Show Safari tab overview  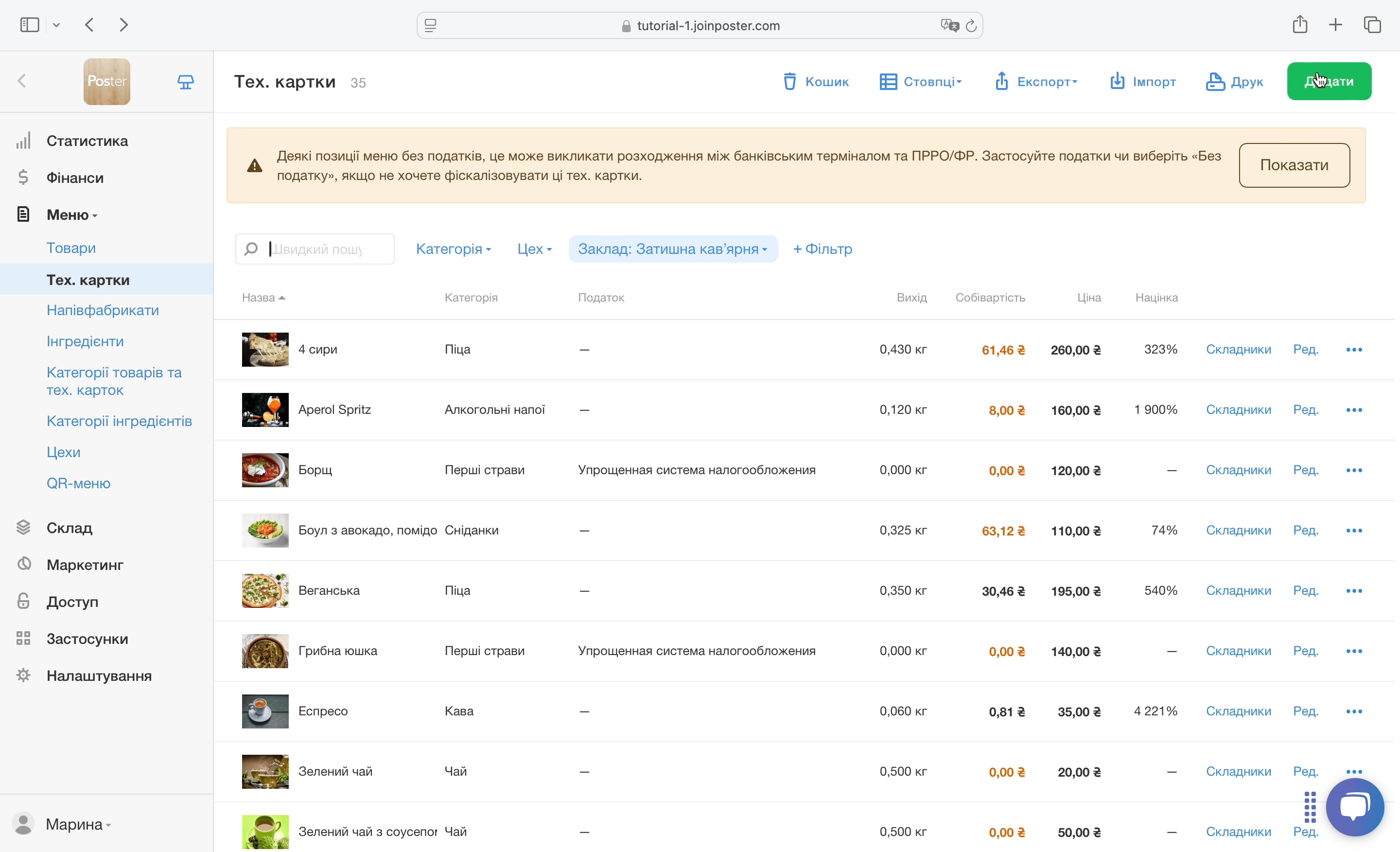(1373, 25)
